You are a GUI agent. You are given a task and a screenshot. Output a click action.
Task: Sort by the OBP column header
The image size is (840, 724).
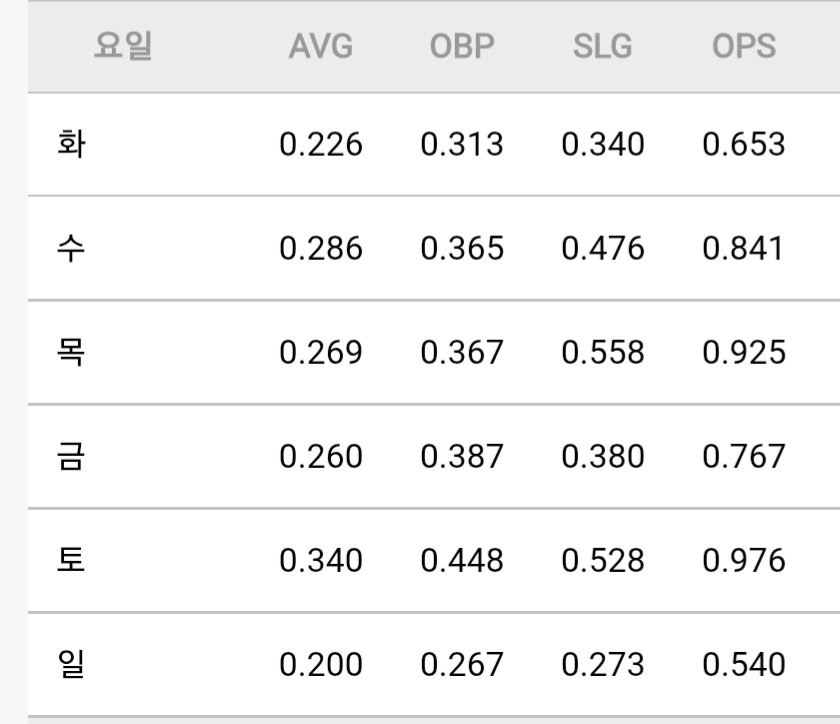point(462,46)
